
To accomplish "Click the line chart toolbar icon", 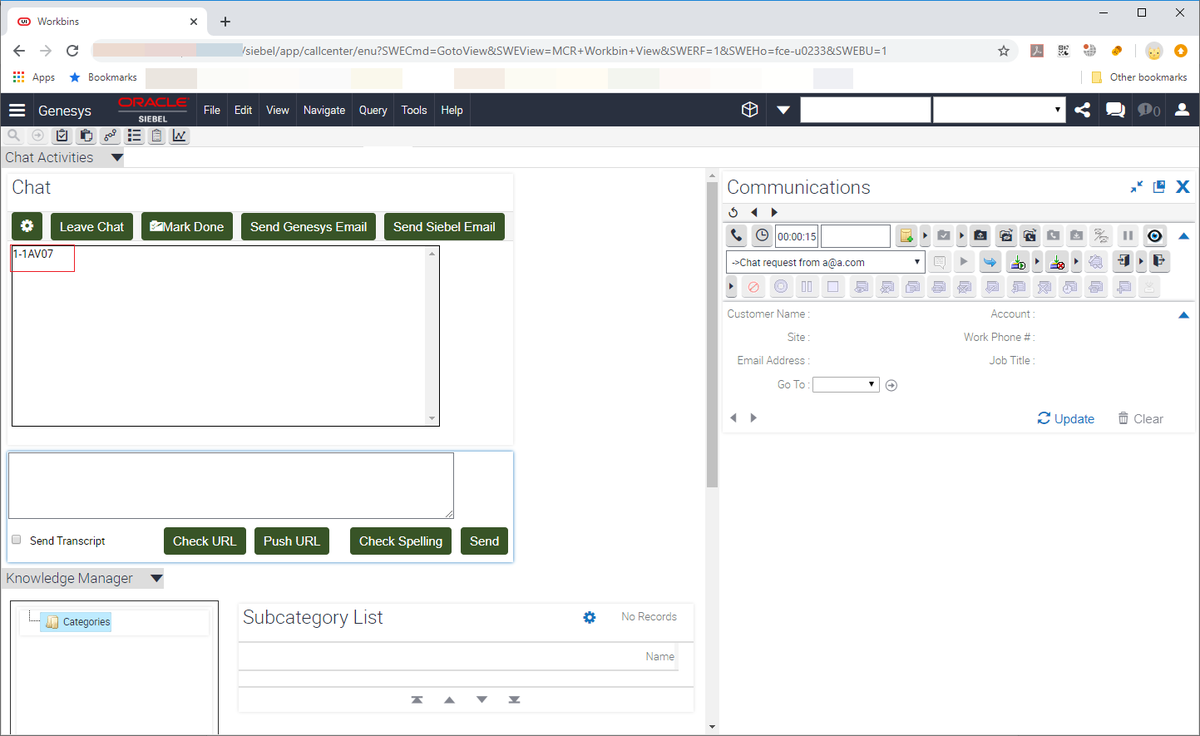I will (x=180, y=136).
